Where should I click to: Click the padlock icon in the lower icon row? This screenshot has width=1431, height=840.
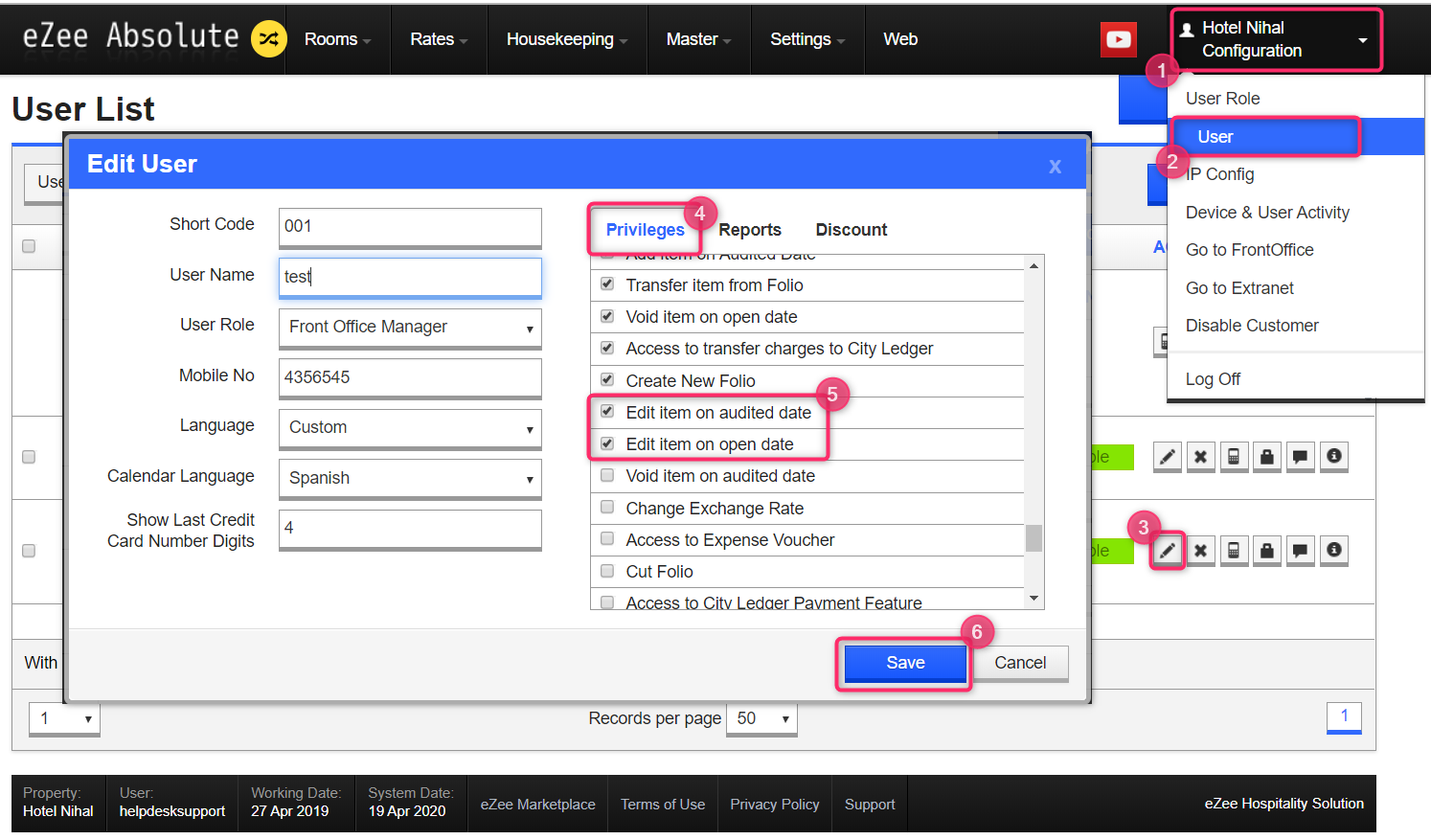coord(1267,551)
